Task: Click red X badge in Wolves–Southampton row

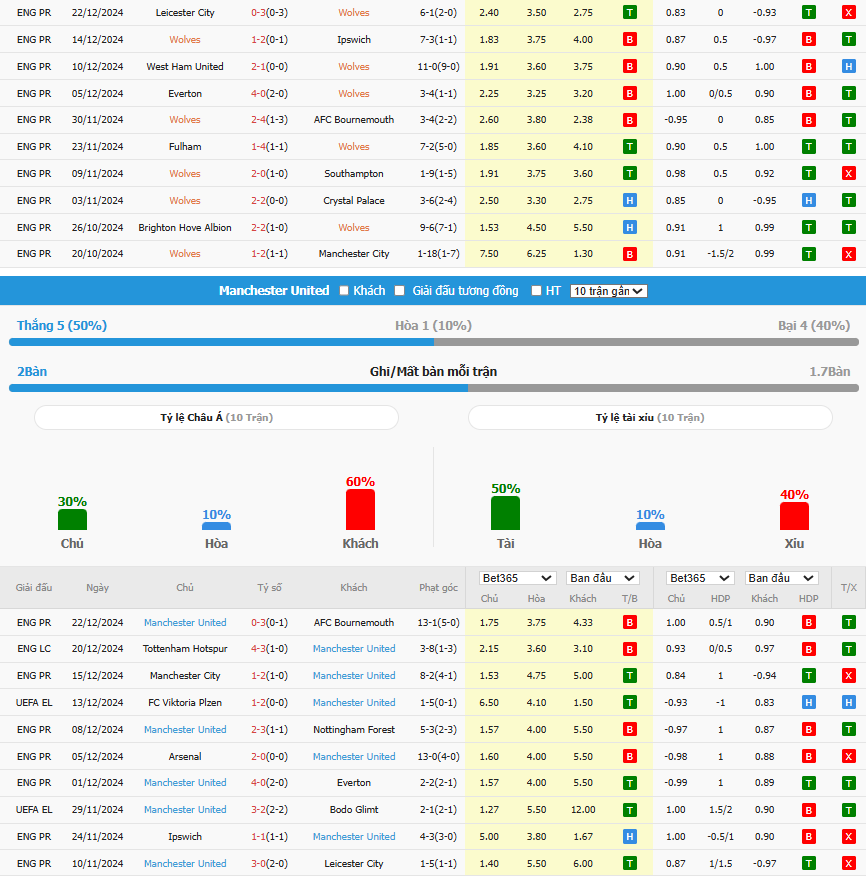Action: coord(849,173)
